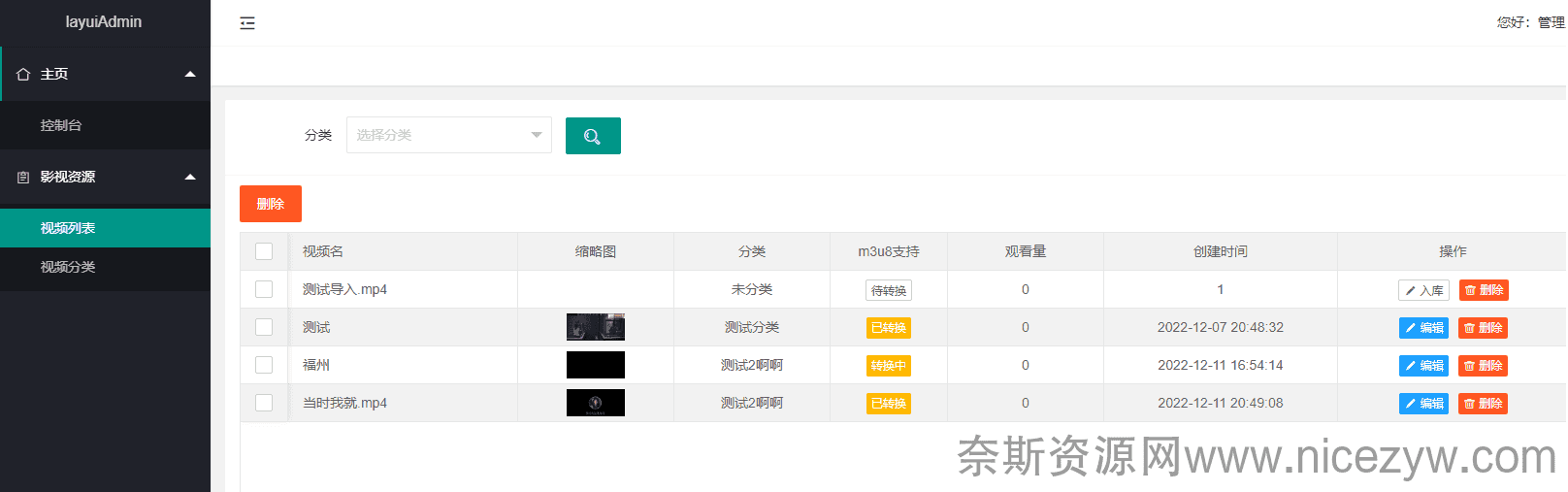Image resolution: width=1568 pixels, height=492 pixels.
Task: Click 入库 for 测试导入.mp4
Action: pyautogui.click(x=1423, y=290)
